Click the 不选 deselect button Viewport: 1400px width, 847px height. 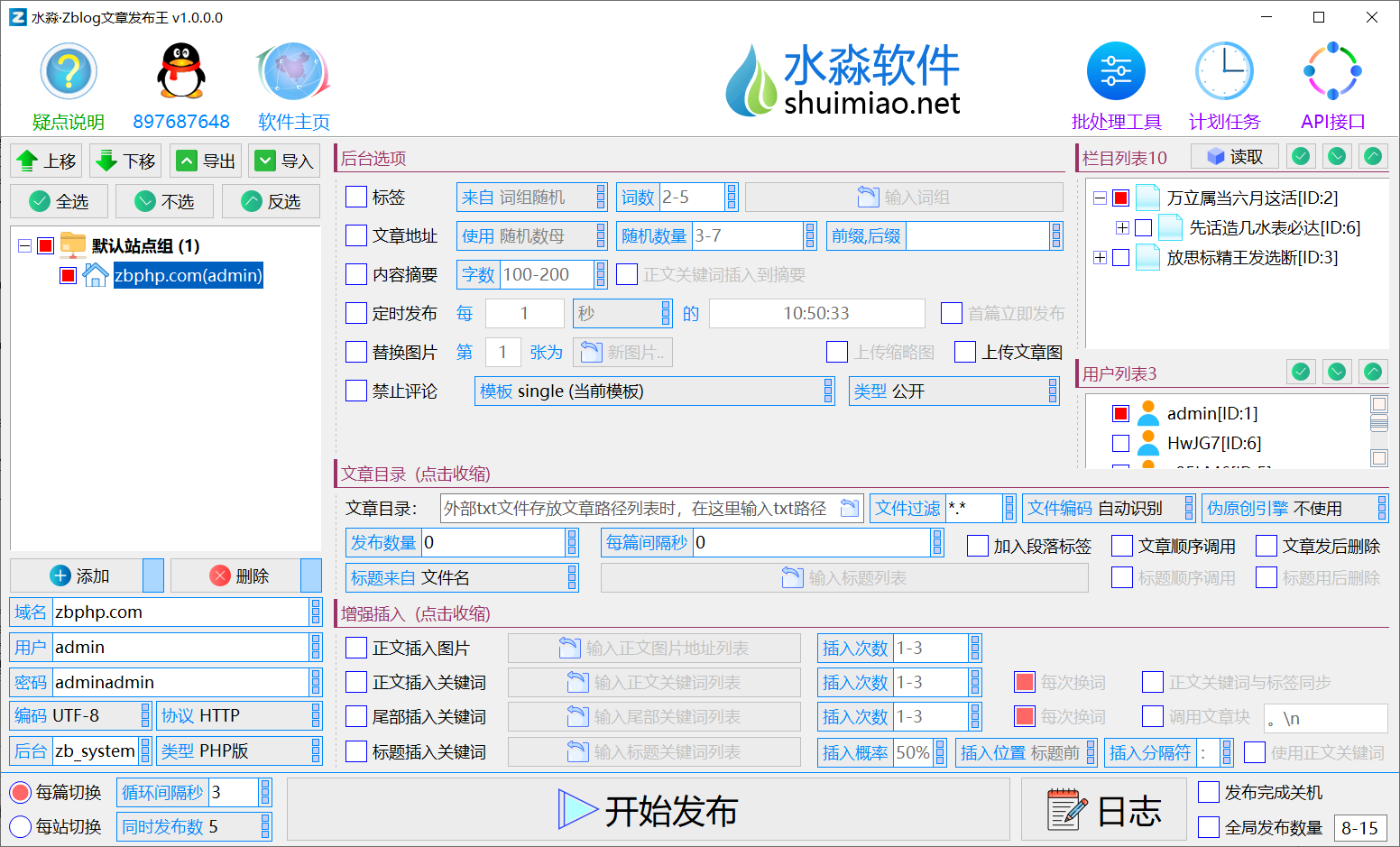pyautogui.click(x=164, y=201)
